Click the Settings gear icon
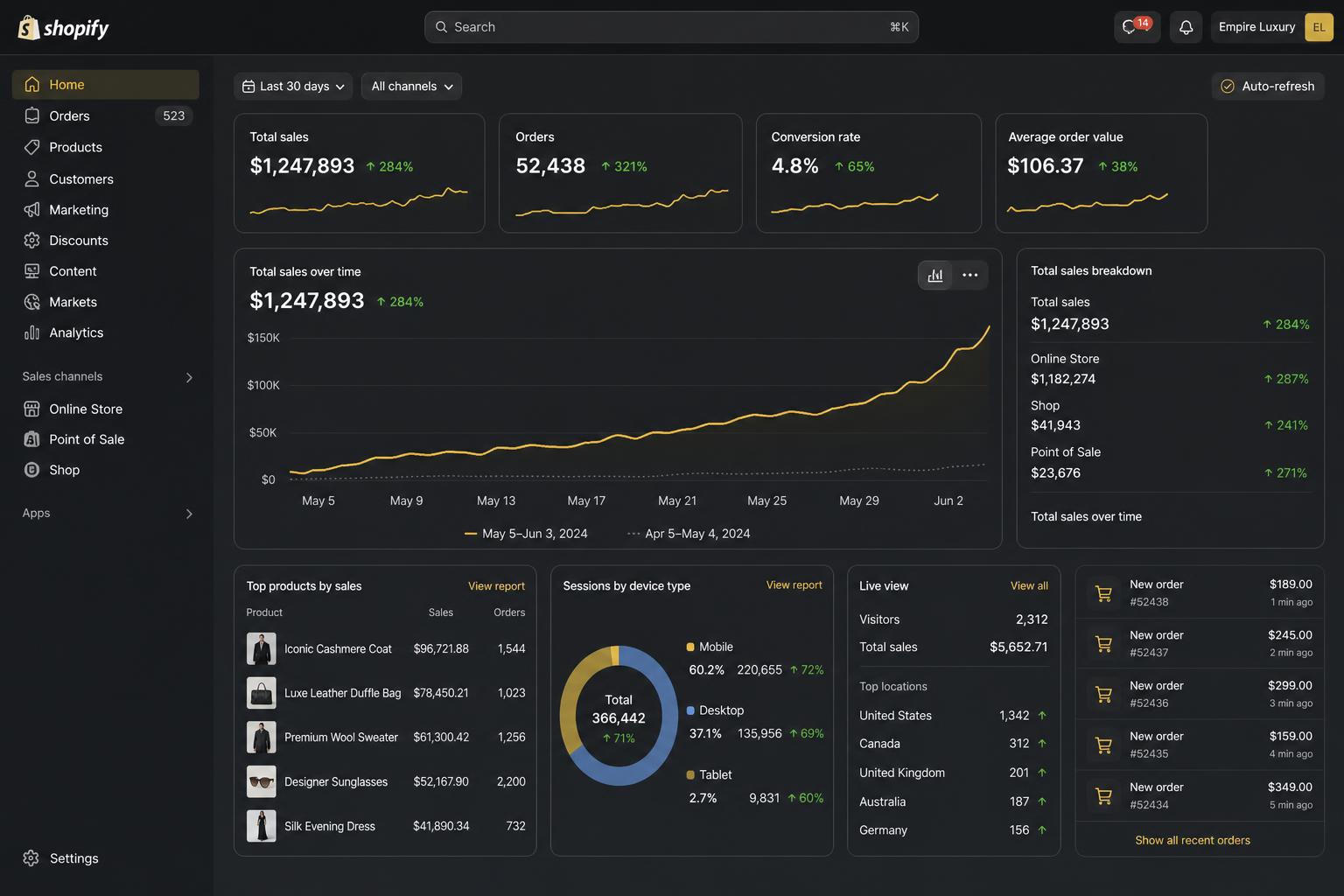The image size is (1344, 896). click(x=31, y=858)
